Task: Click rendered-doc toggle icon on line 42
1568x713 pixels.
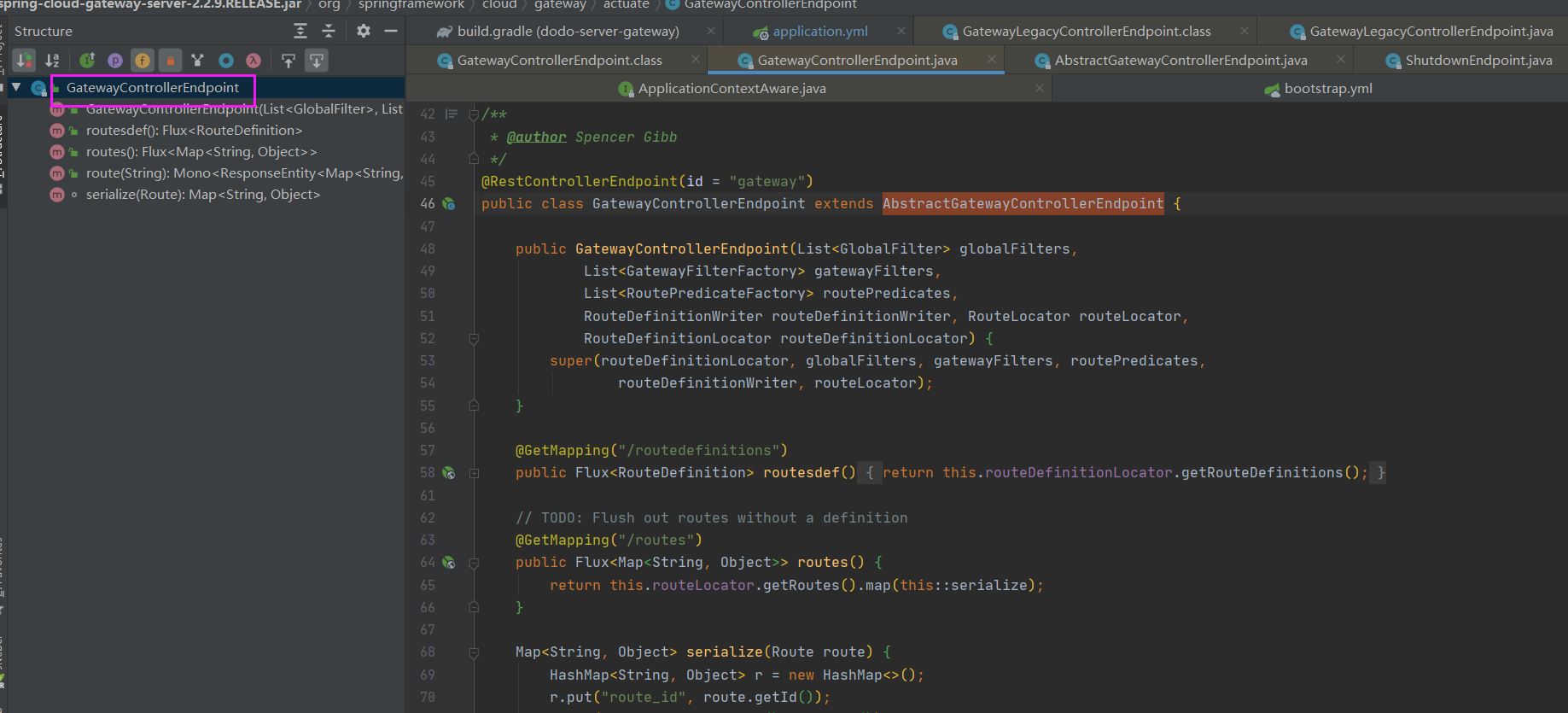Action: [x=452, y=114]
